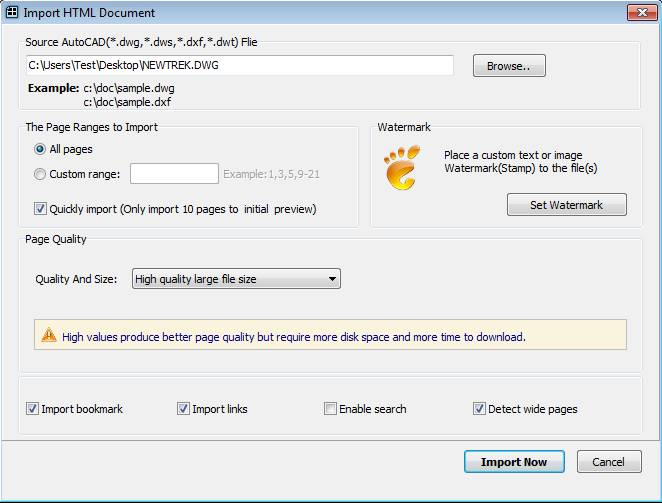The height and width of the screenshot is (503, 662).
Task: Click the Quality And Size label
Action: [77, 280]
